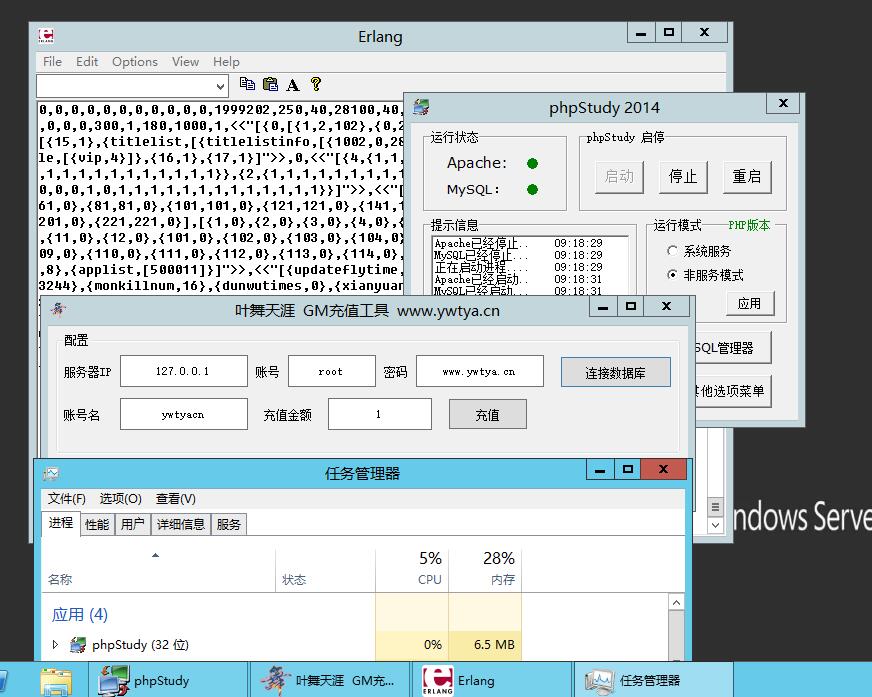Viewport: 872px width, 697px height.
Task: Click the 任务管理器 title bar icon
Action: (x=51, y=473)
